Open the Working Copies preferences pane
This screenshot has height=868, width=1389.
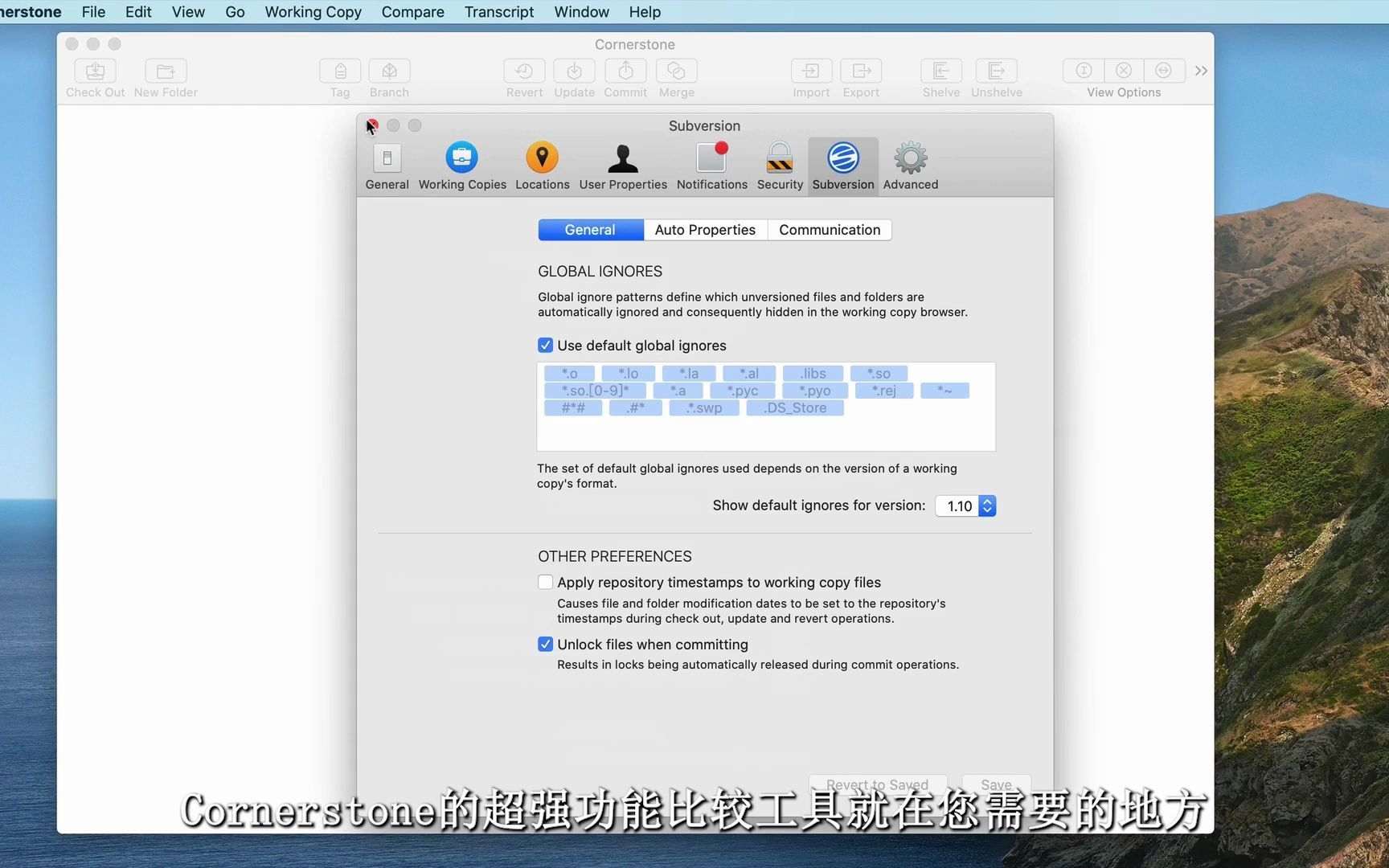click(462, 166)
